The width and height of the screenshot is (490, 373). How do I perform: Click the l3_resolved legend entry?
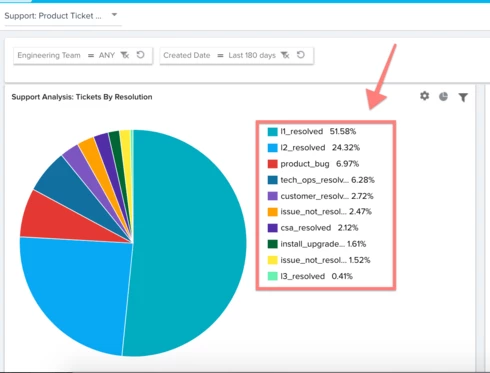click(x=310, y=276)
